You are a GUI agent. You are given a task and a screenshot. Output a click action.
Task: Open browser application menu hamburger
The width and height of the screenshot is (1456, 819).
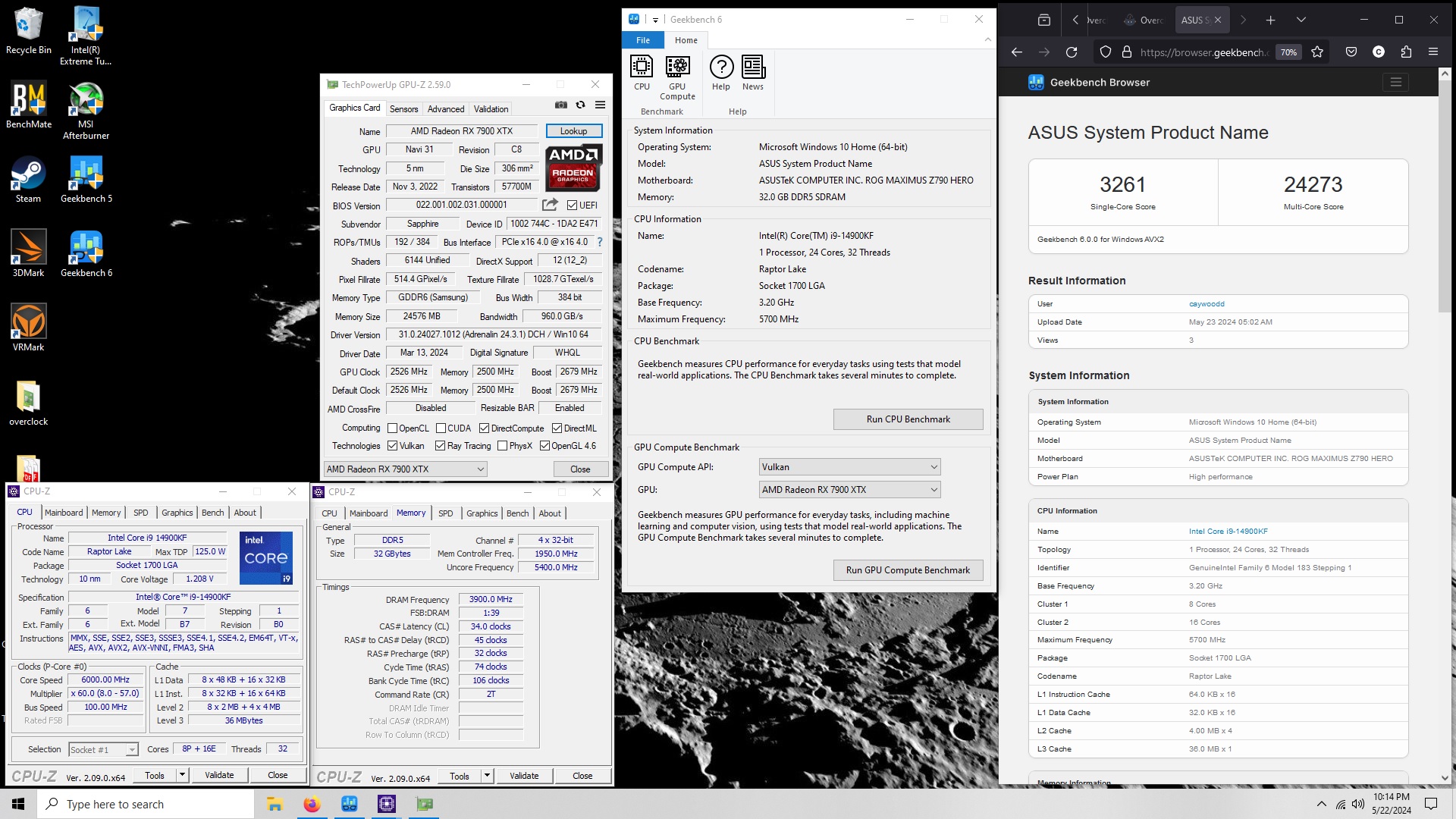(x=1433, y=52)
